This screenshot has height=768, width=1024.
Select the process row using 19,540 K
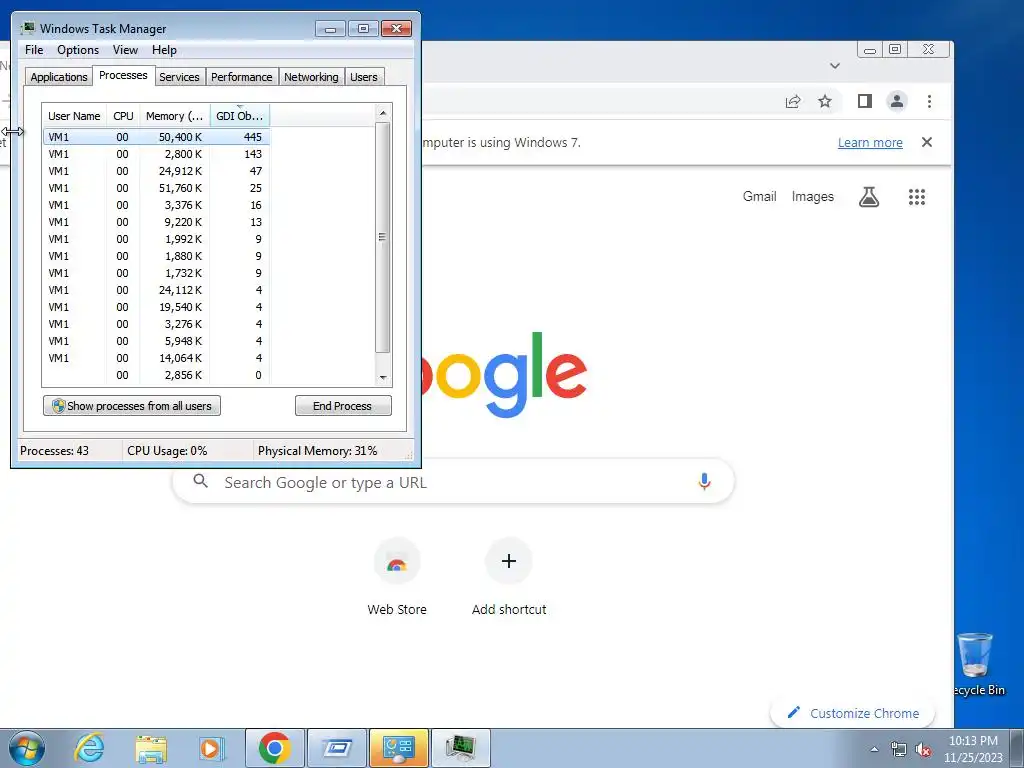coord(157,307)
